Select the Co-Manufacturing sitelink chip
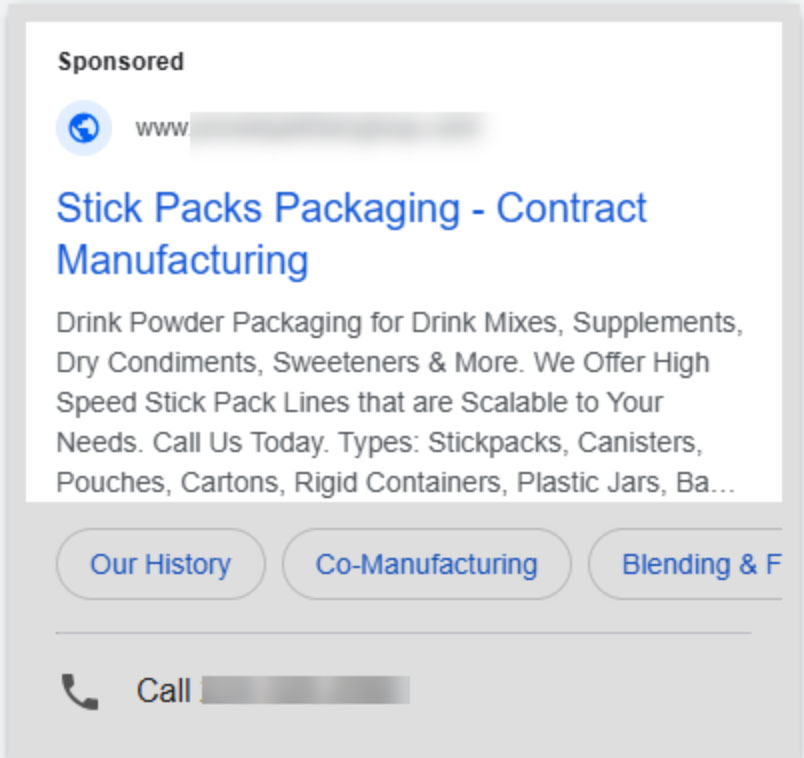The height and width of the screenshot is (758, 804). tap(426, 564)
